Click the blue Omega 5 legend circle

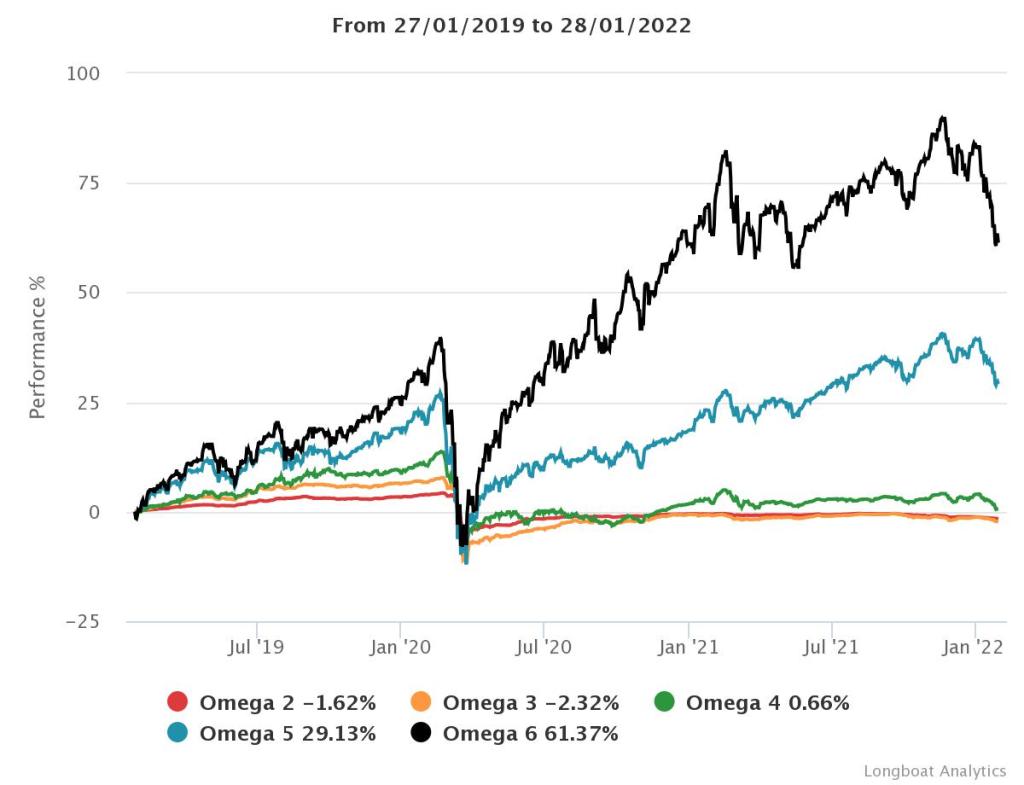click(x=178, y=733)
